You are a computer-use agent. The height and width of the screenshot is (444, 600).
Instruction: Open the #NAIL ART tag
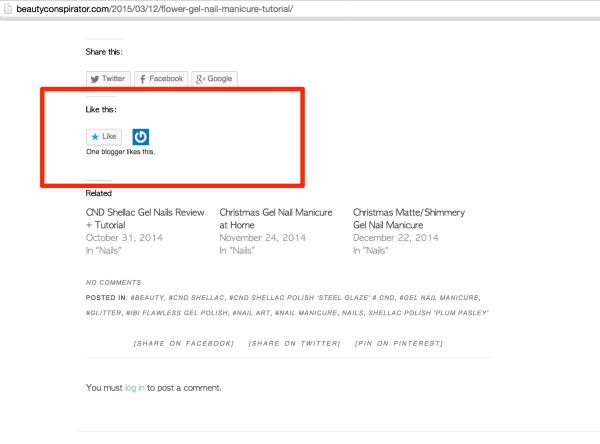(251, 313)
